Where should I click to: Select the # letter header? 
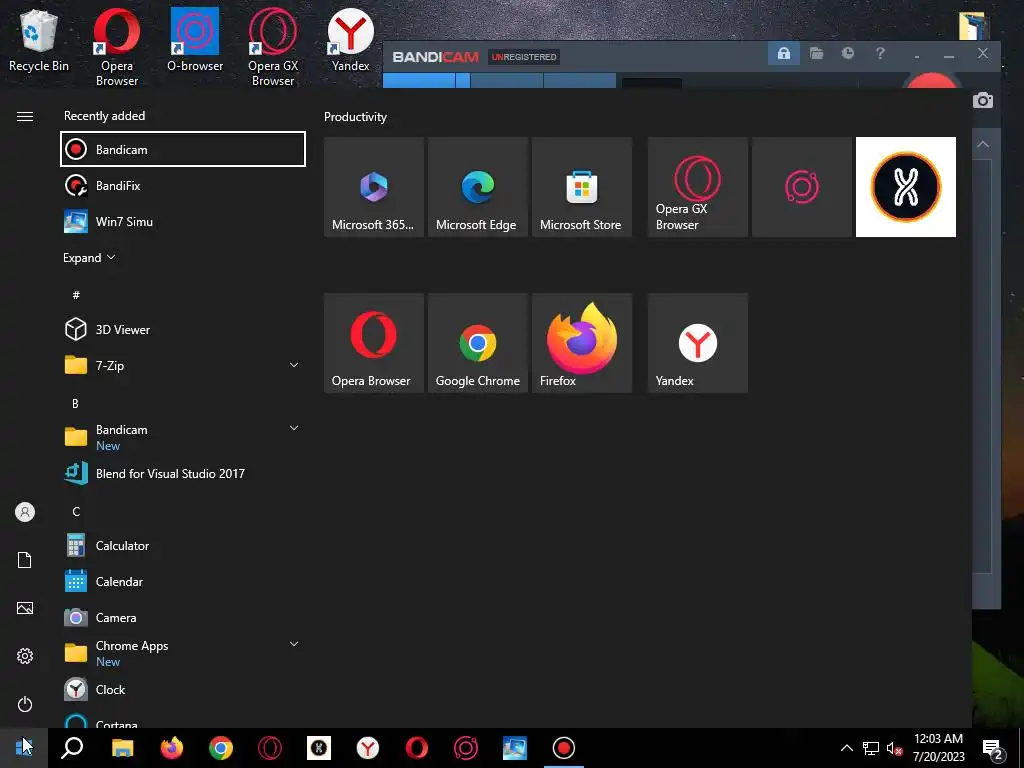[x=76, y=295]
